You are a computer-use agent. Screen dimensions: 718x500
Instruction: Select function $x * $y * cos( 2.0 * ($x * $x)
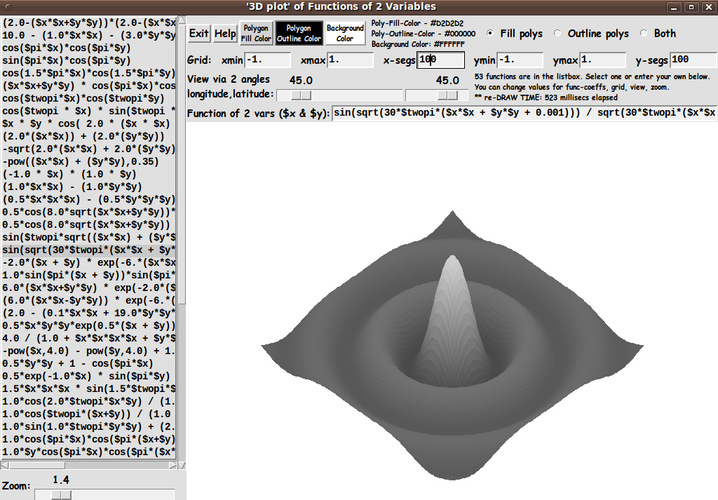[x=88, y=124]
